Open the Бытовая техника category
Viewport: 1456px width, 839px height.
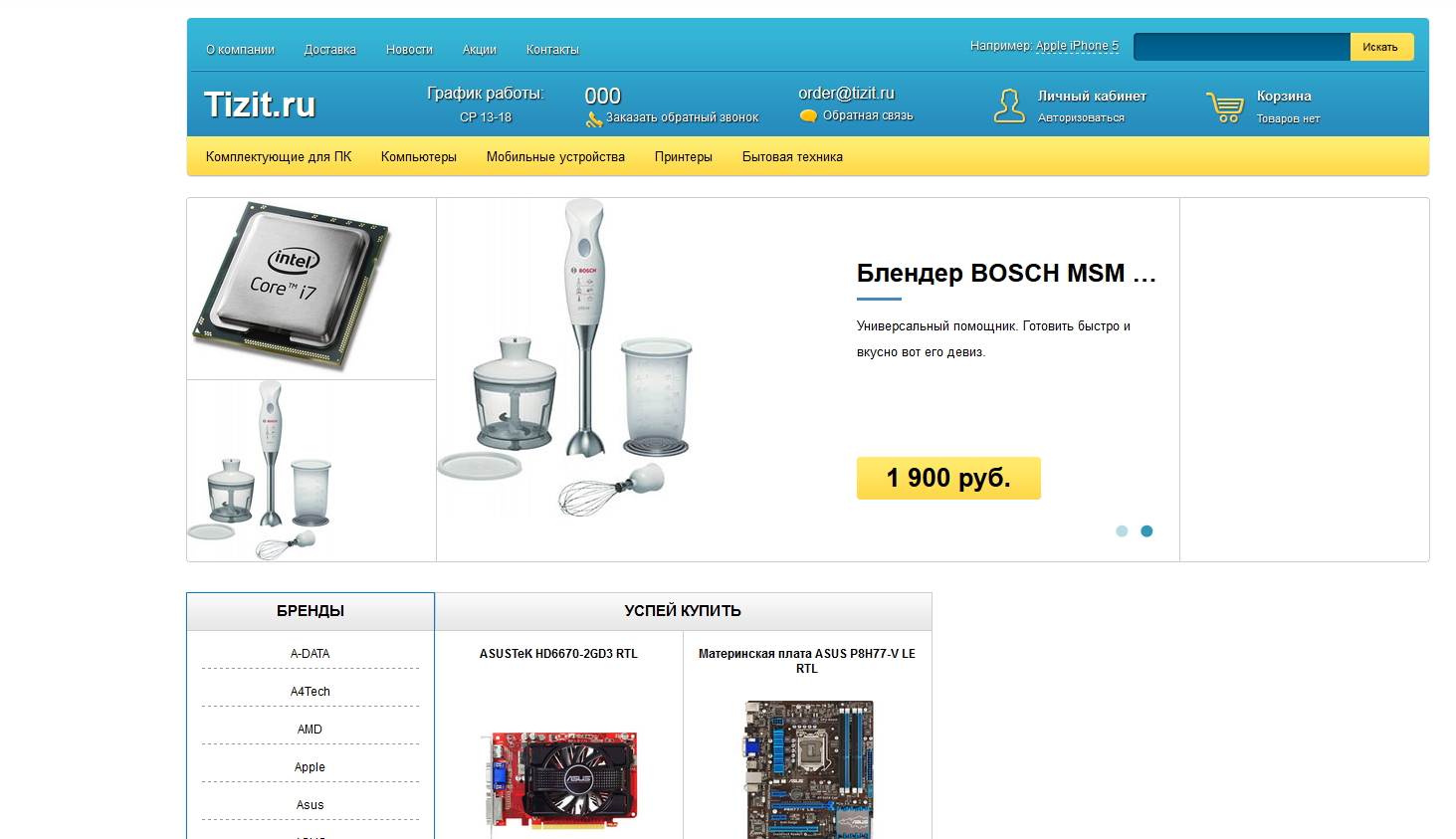click(x=792, y=157)
